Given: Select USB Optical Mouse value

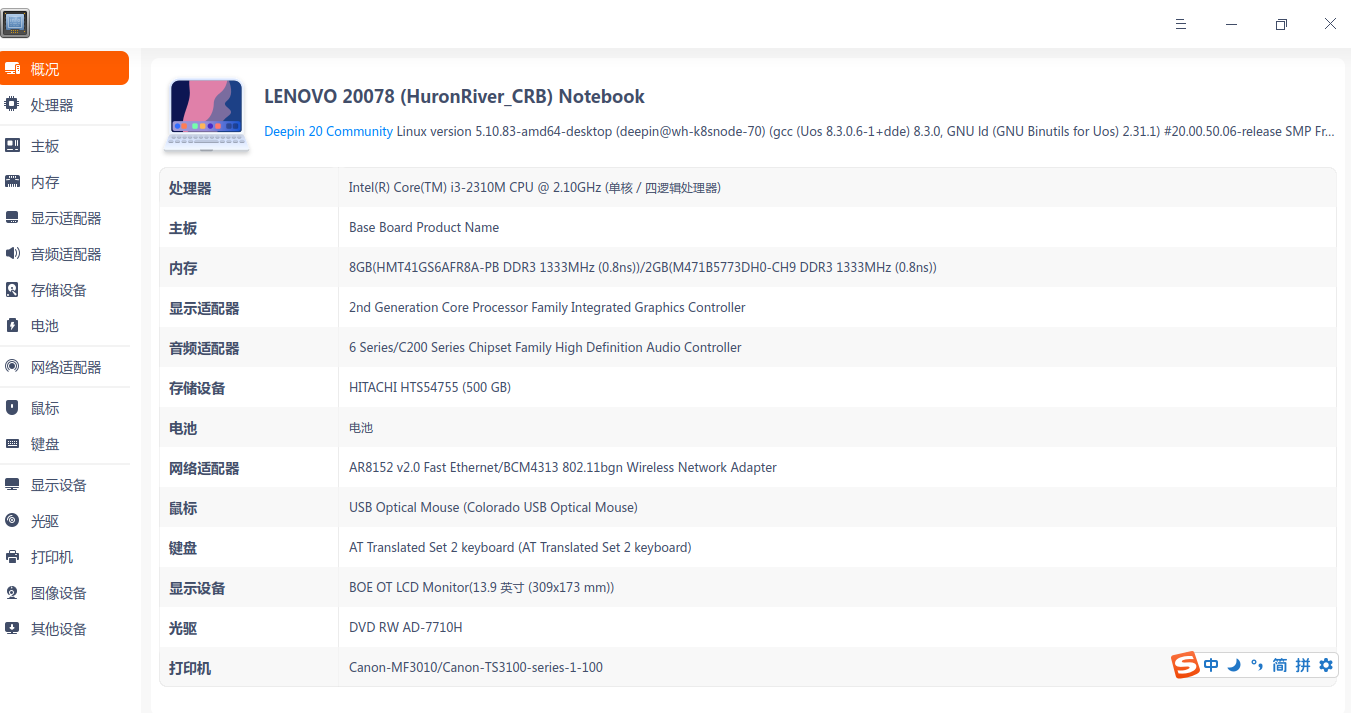Looking at the screenshot, I should (493, 507).
